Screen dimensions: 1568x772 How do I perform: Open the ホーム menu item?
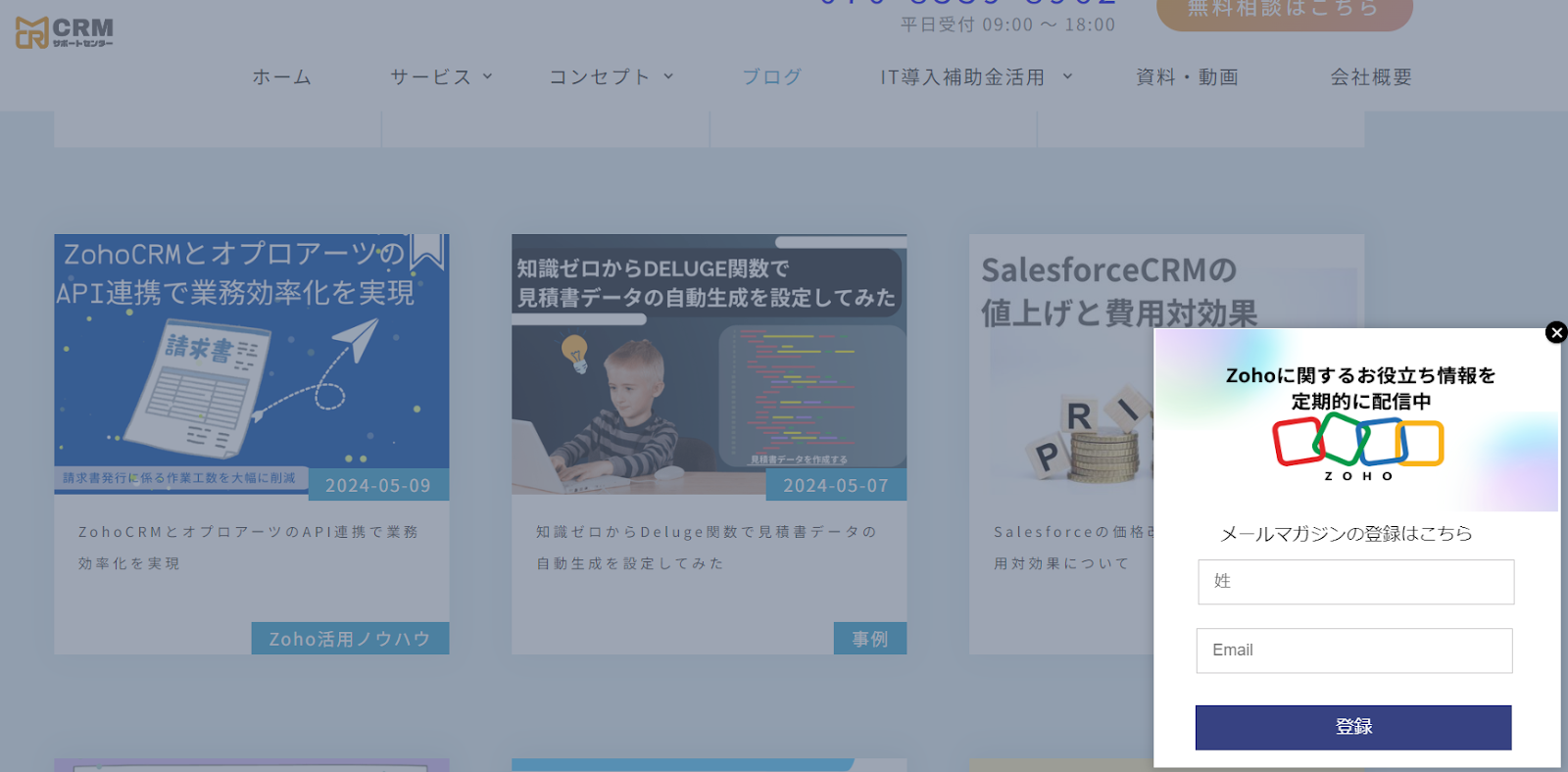click(282, 76)
